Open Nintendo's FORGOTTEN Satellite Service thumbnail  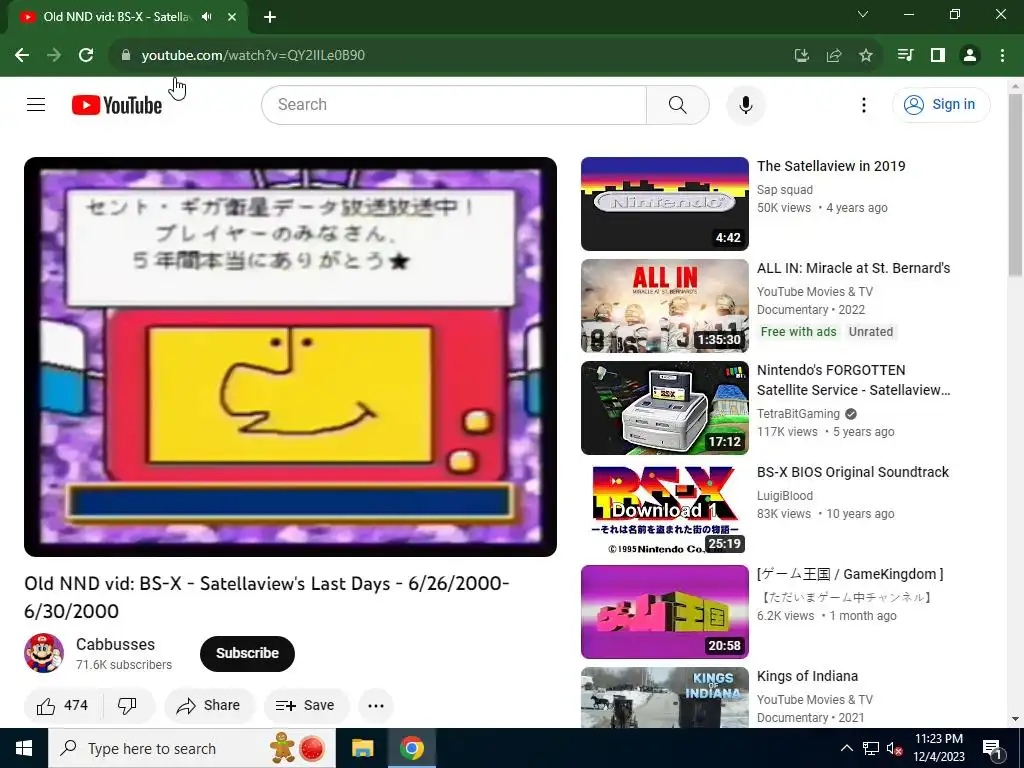664,408
